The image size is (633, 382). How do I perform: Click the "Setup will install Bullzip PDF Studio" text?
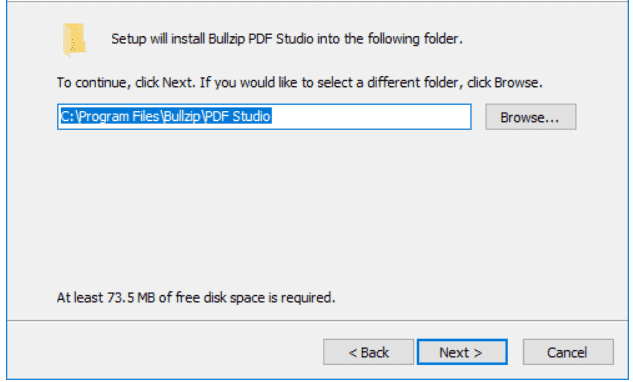coord(212,39)
